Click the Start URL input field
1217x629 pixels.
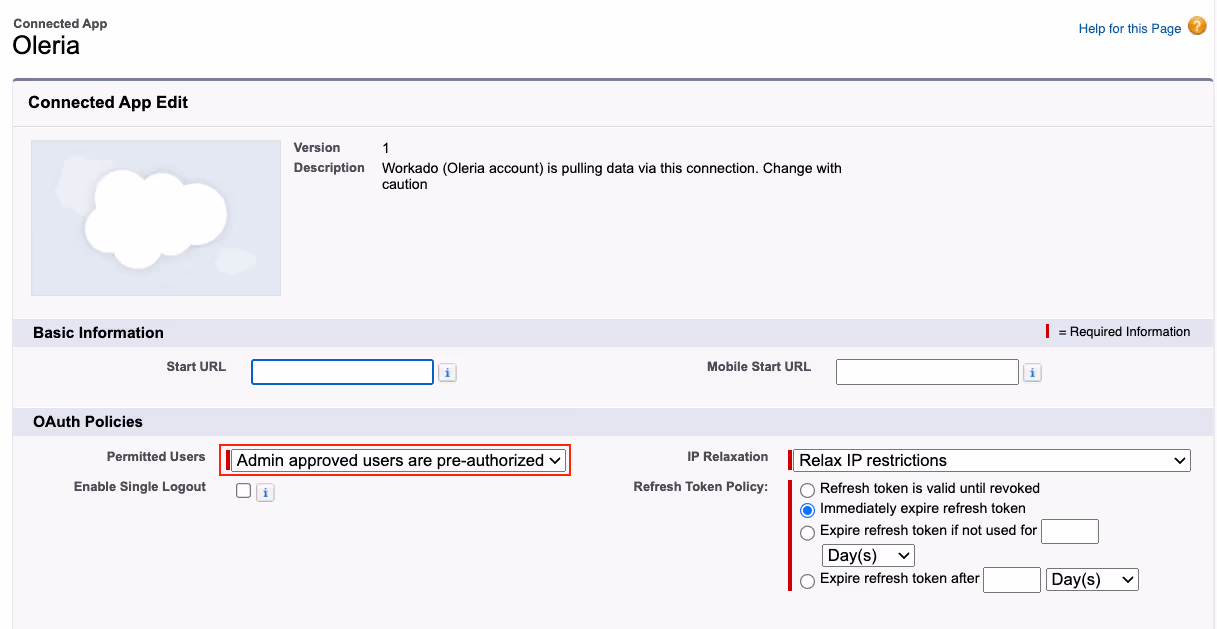(342, 372)
